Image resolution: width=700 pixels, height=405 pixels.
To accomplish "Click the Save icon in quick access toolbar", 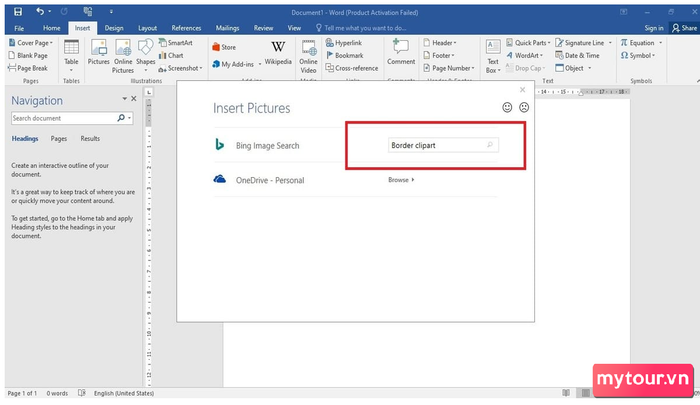I will [x=18, y=12].
